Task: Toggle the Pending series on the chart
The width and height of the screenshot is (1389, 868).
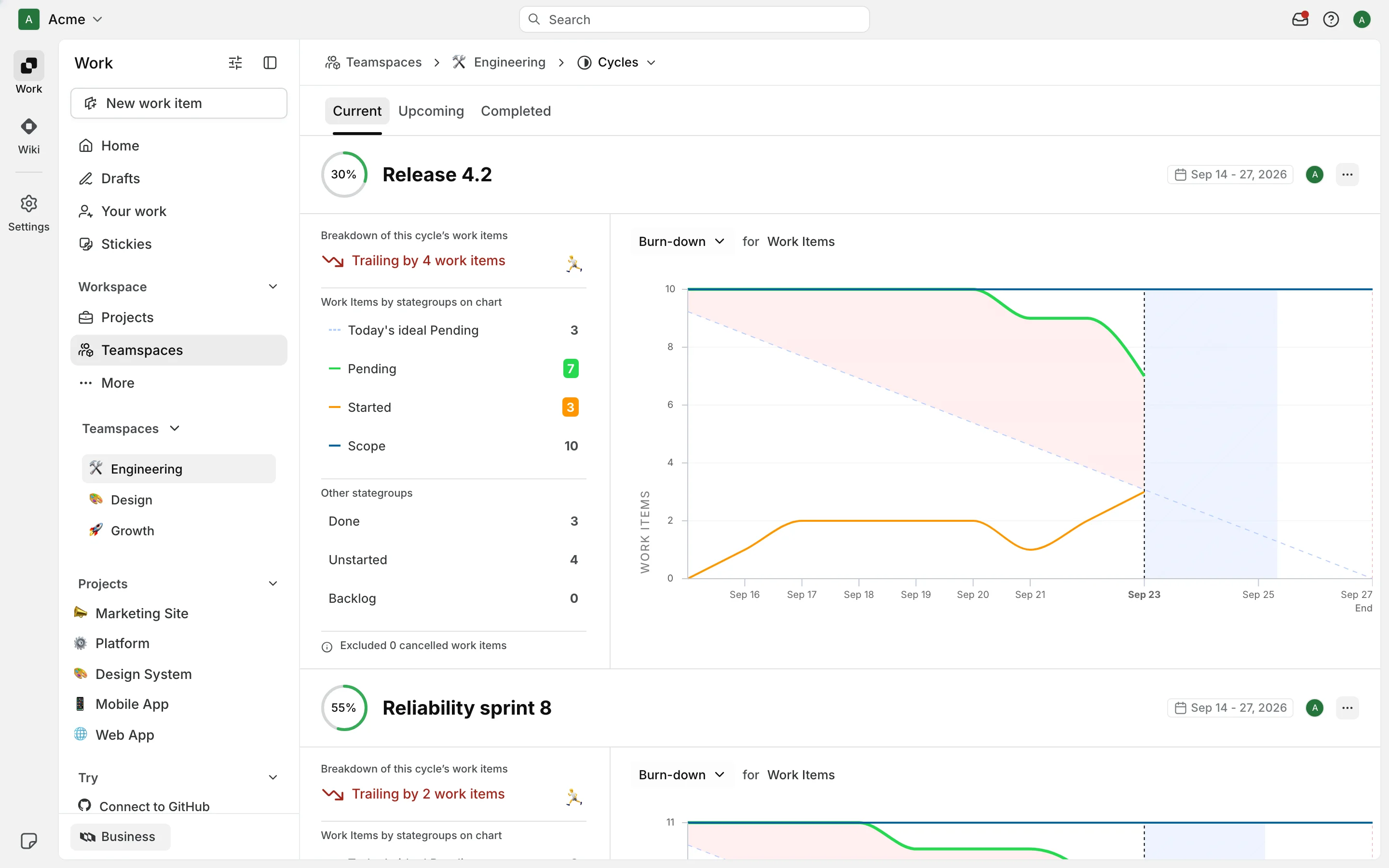Action: [x=453, y=368]
